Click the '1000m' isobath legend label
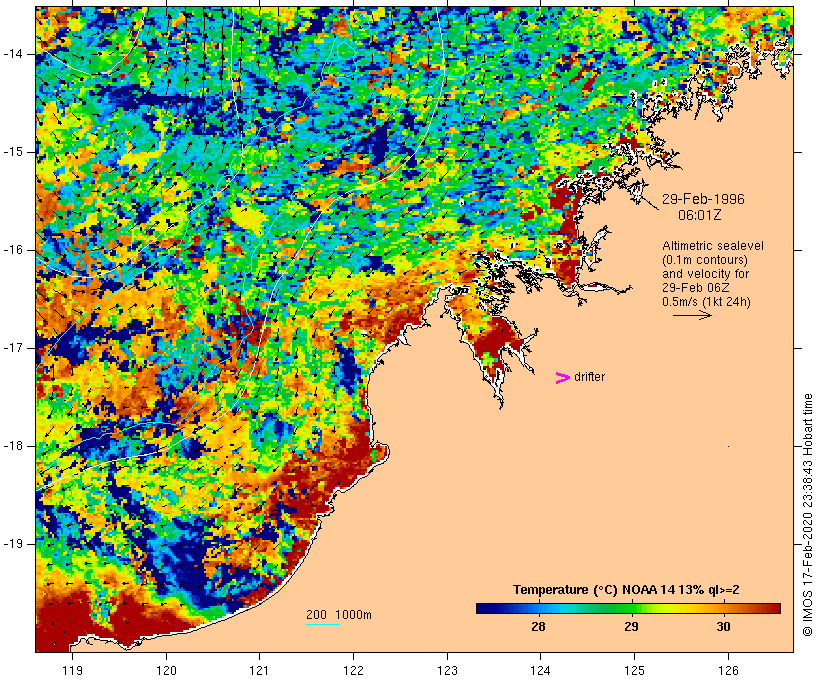The width and height of the screenshot is (820, 680). pos(354,615)
